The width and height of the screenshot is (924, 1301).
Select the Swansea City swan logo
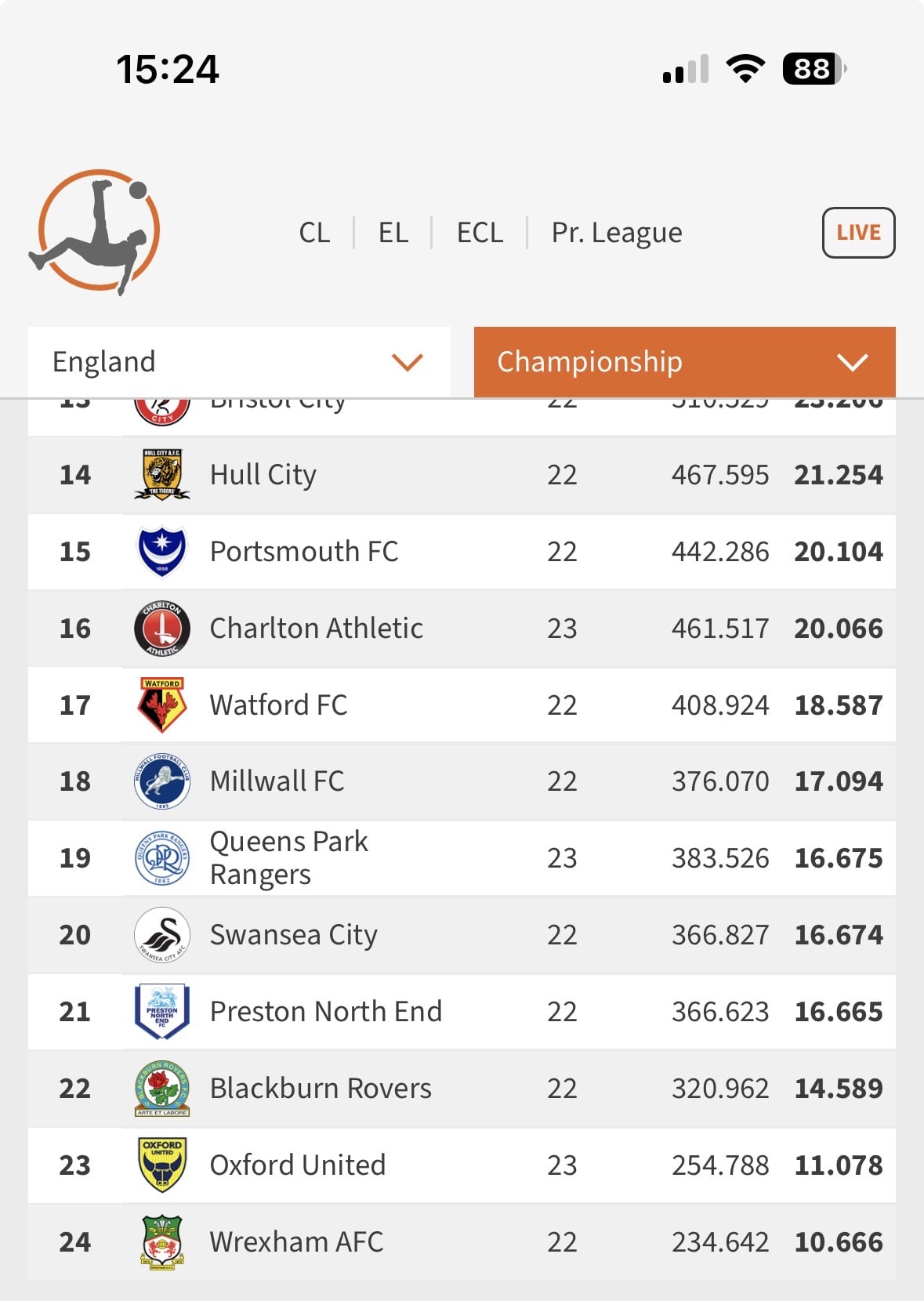click(x=162, y=935)
